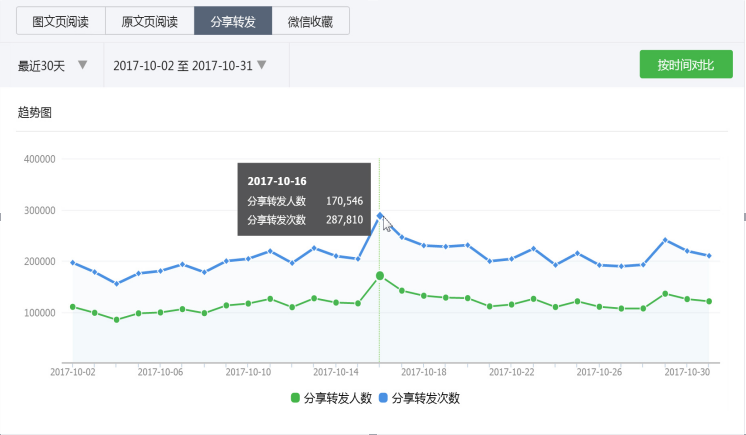Image resolution: width=746 pixels, height=435 pixels.
Task: Select the 分享转发 tab
Action: pyautogui.click(x=233, y=21)
